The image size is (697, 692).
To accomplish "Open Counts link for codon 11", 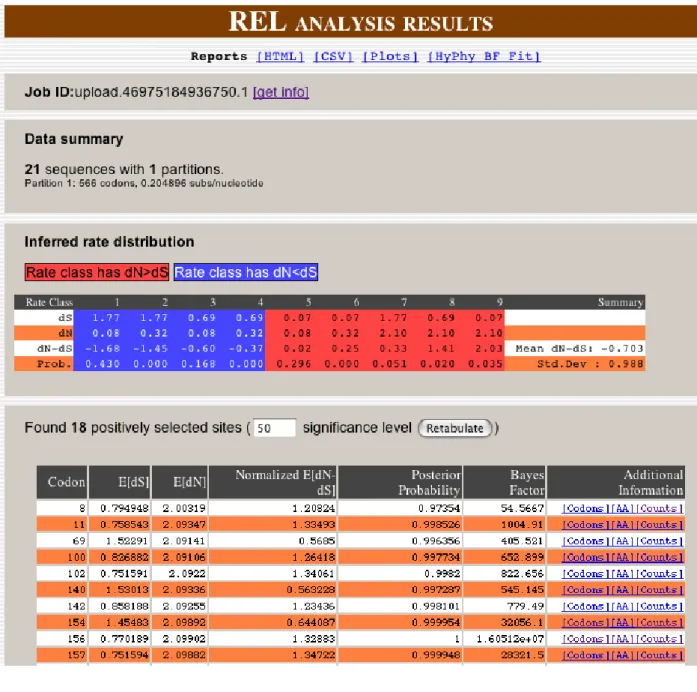I will (x=659, y=524).
